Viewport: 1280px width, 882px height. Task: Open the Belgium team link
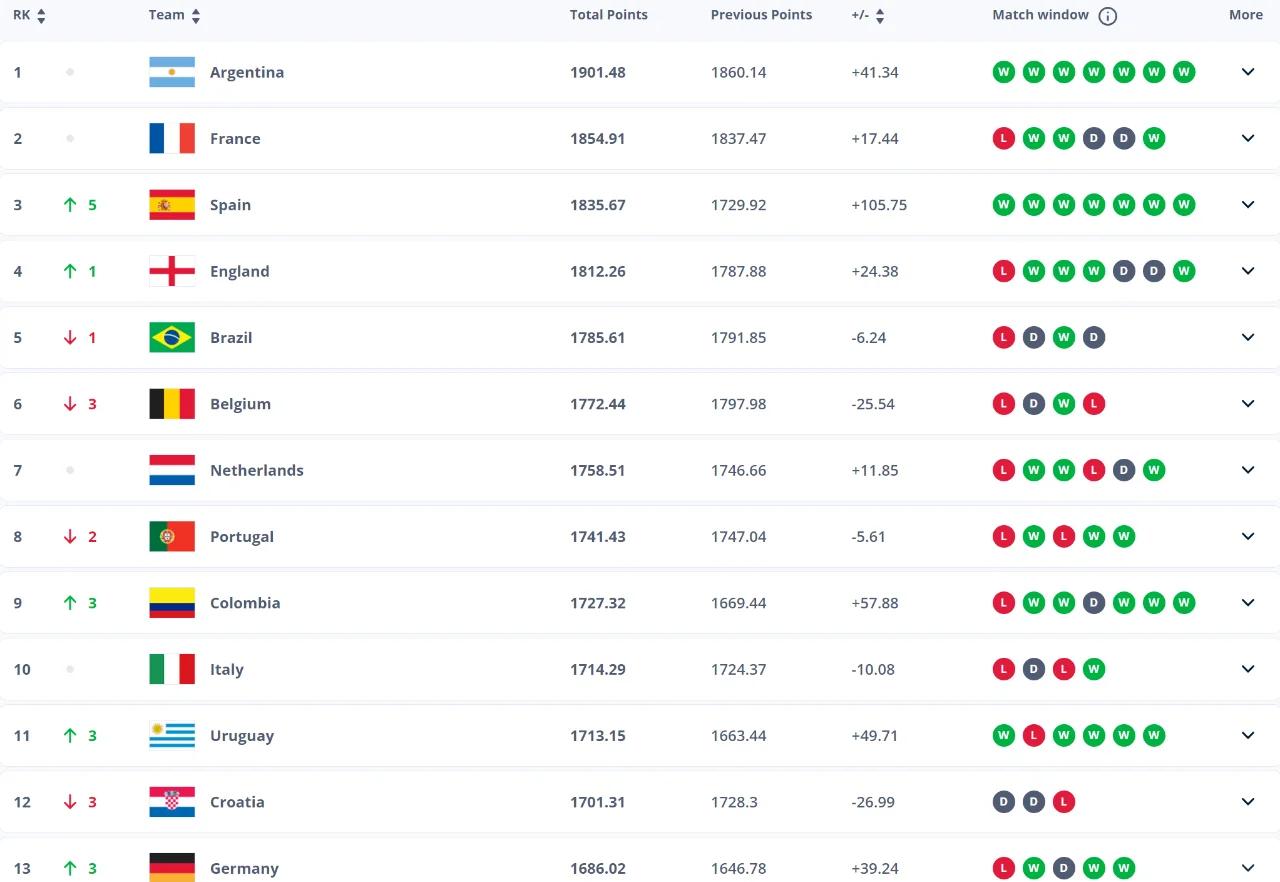[x=240, y=404]
